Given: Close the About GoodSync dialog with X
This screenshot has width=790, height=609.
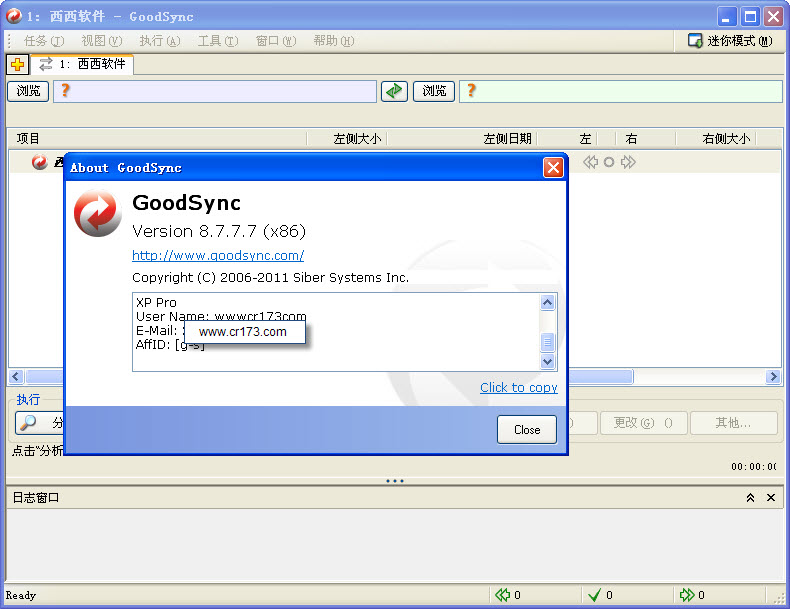Looking at the screenshot, I should point(553,168).
